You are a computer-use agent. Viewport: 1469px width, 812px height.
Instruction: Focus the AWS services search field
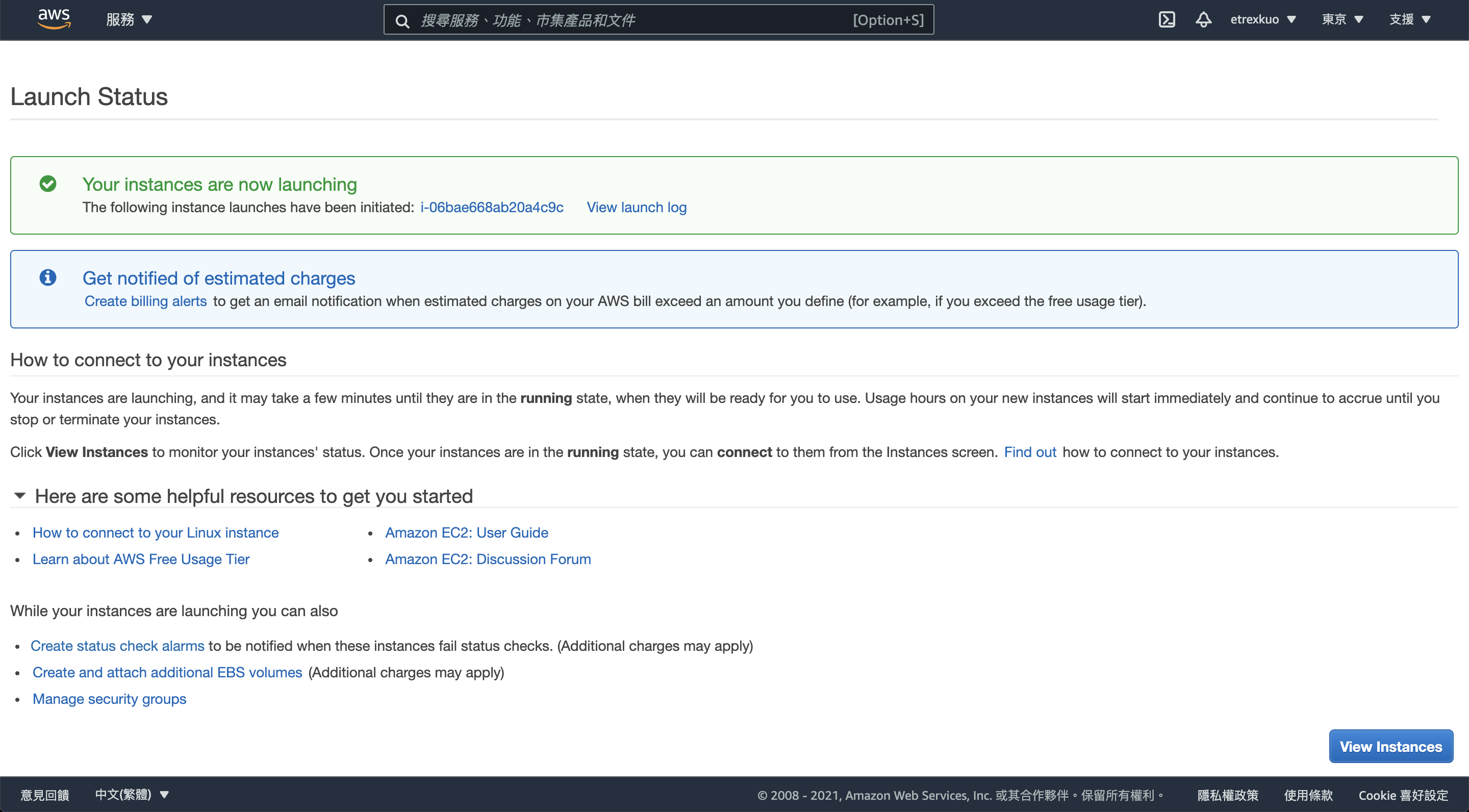[x=658, y=20]
